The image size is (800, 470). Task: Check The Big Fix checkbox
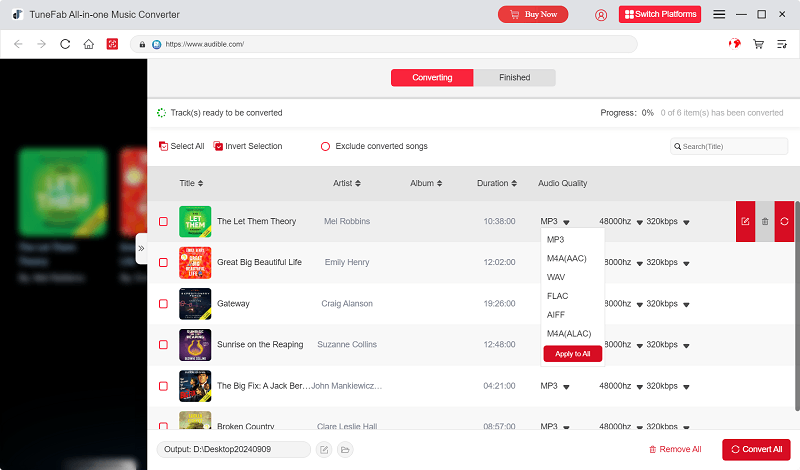(163, 386)
